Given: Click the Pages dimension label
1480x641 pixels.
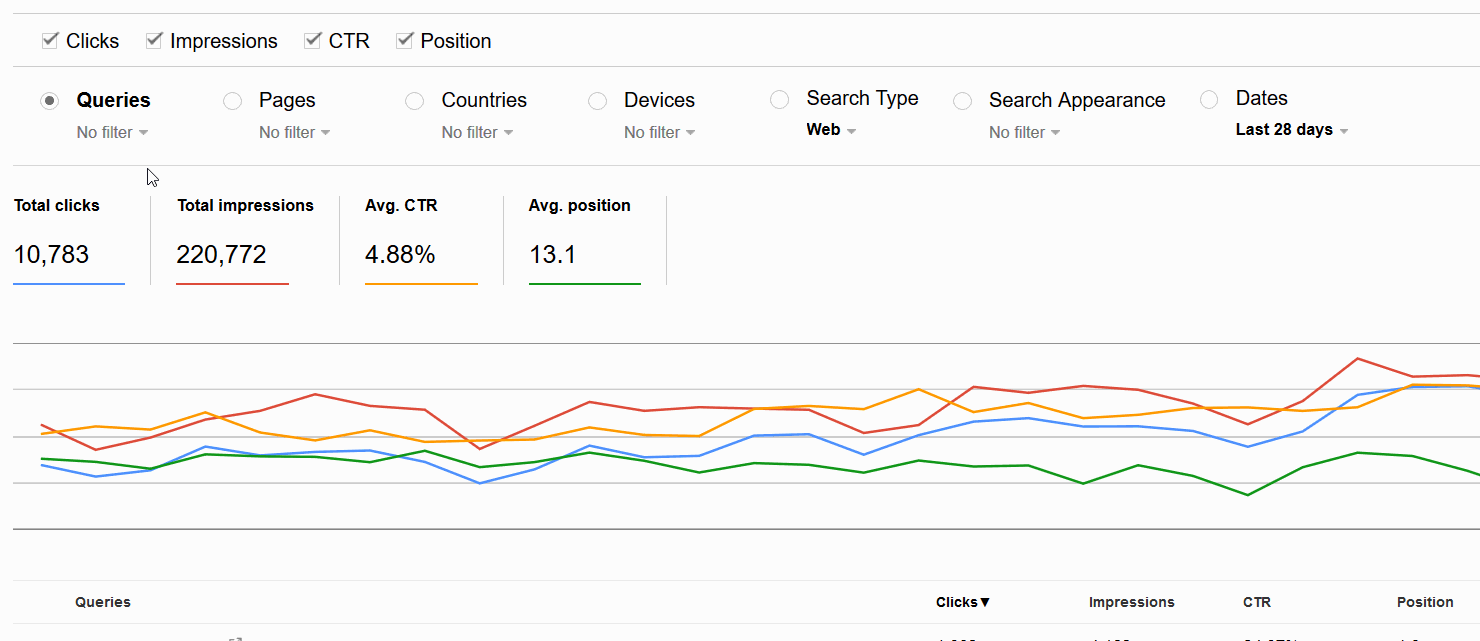Looking at the screenshot, I should click(287, 100).
